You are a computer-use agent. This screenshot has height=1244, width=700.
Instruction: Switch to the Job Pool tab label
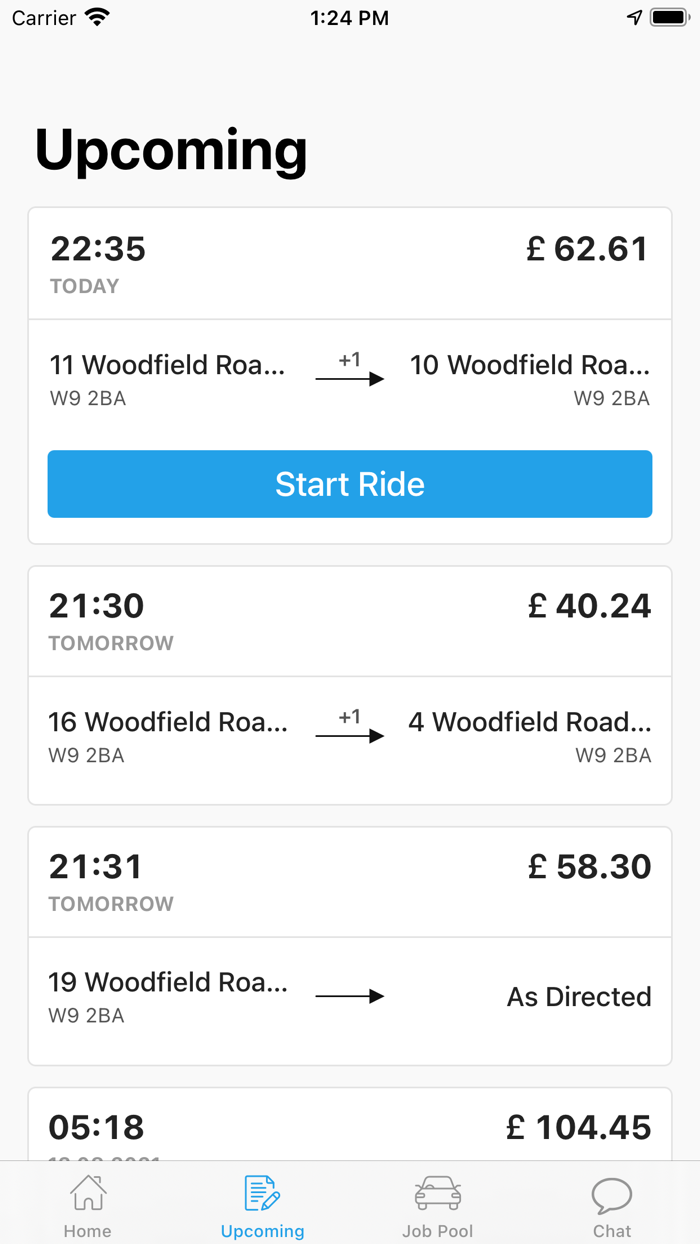click(438, 1231)
